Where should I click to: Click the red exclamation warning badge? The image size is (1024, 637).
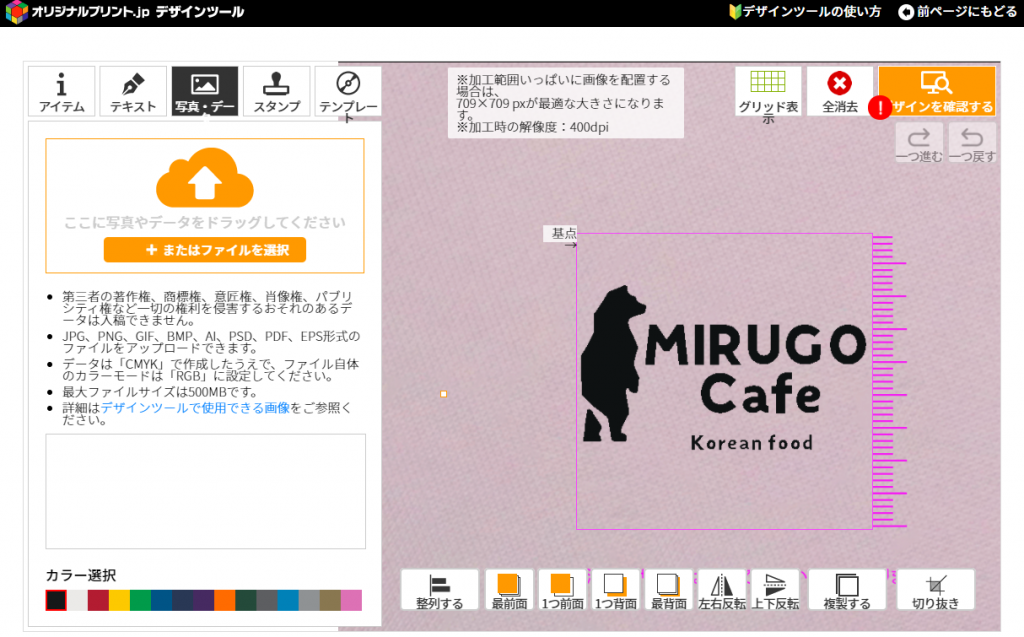point(880,107)
